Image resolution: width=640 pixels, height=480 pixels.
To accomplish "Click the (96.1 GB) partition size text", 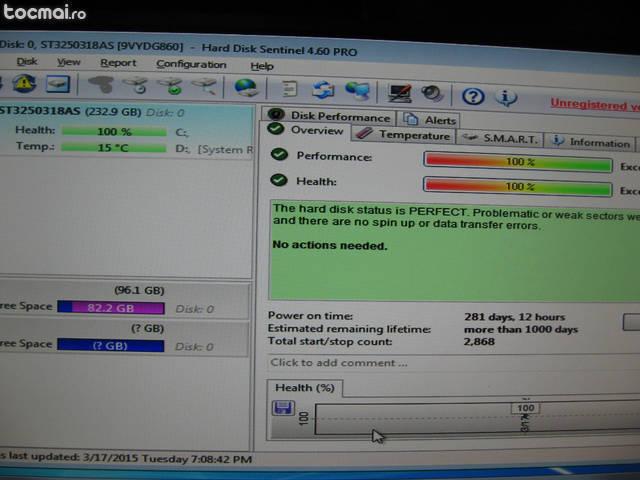I will pyautogui.click(x=139, y=290).
